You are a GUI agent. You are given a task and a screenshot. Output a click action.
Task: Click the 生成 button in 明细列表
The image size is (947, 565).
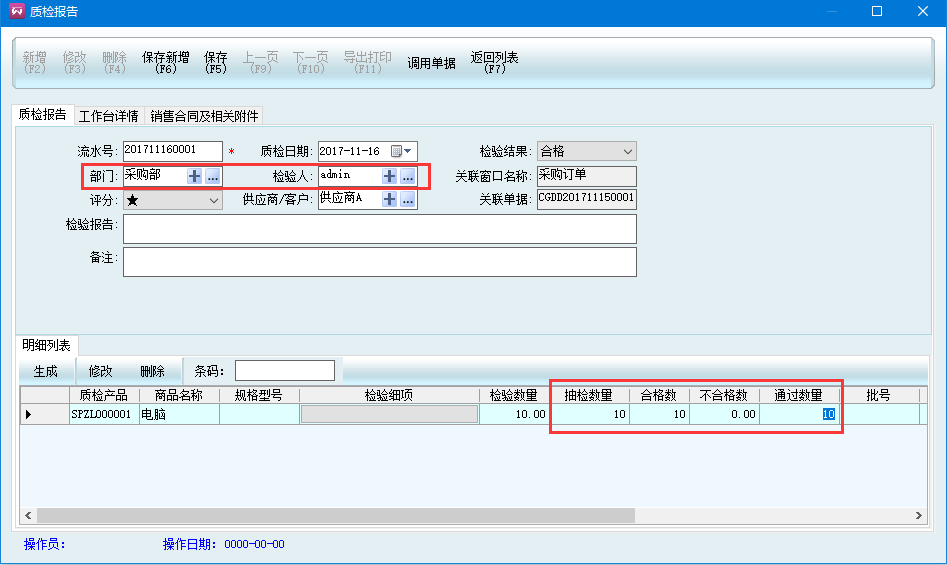click(x=46, y=371)
